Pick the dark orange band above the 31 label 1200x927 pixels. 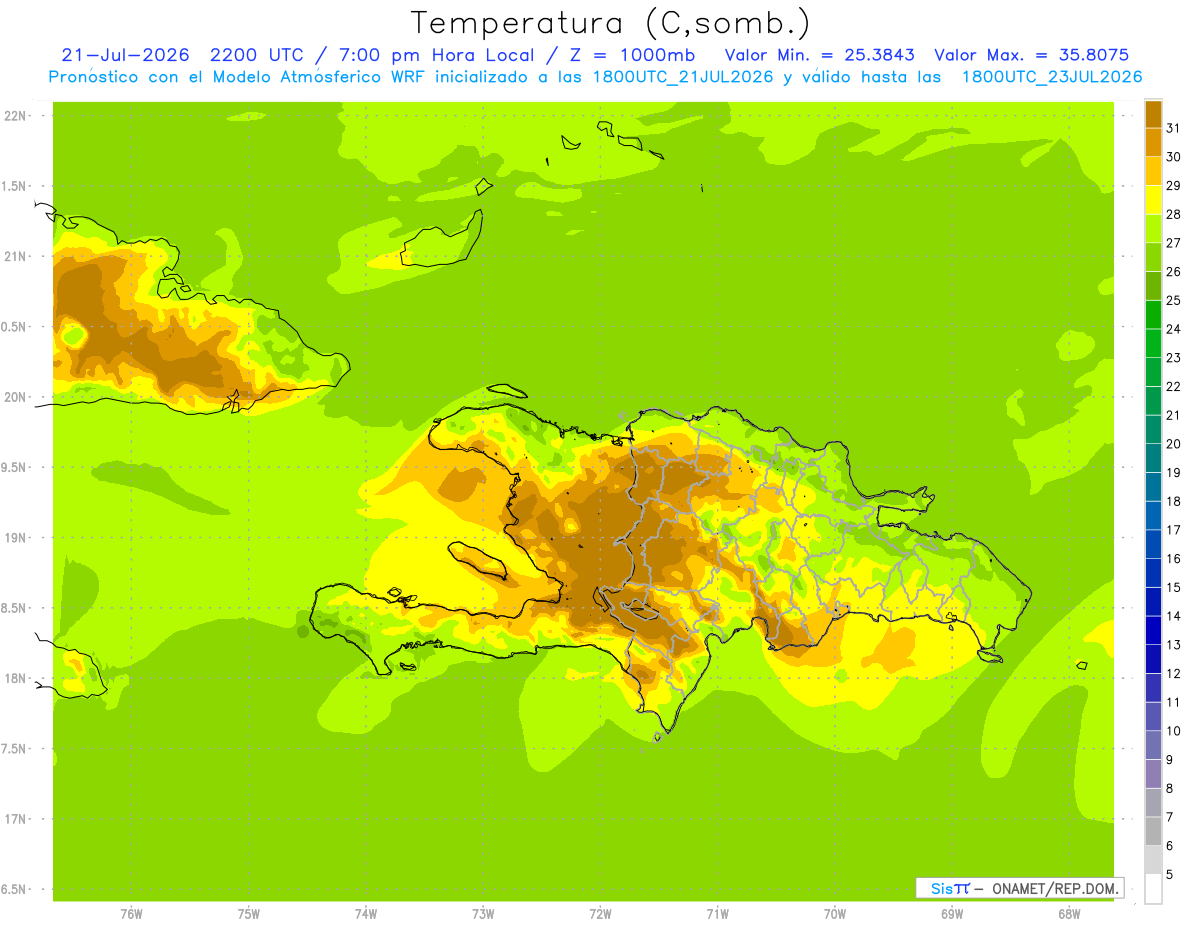click(1153, 114)
